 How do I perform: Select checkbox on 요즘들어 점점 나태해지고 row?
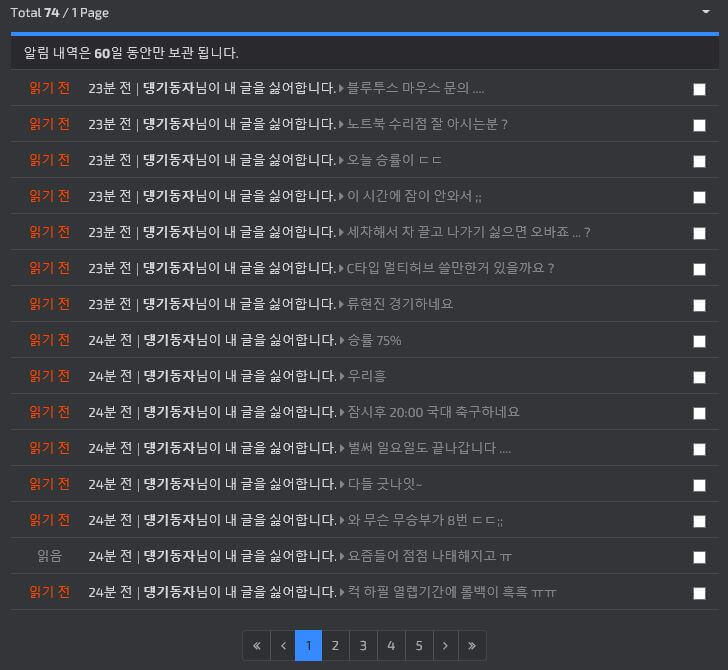699,557
